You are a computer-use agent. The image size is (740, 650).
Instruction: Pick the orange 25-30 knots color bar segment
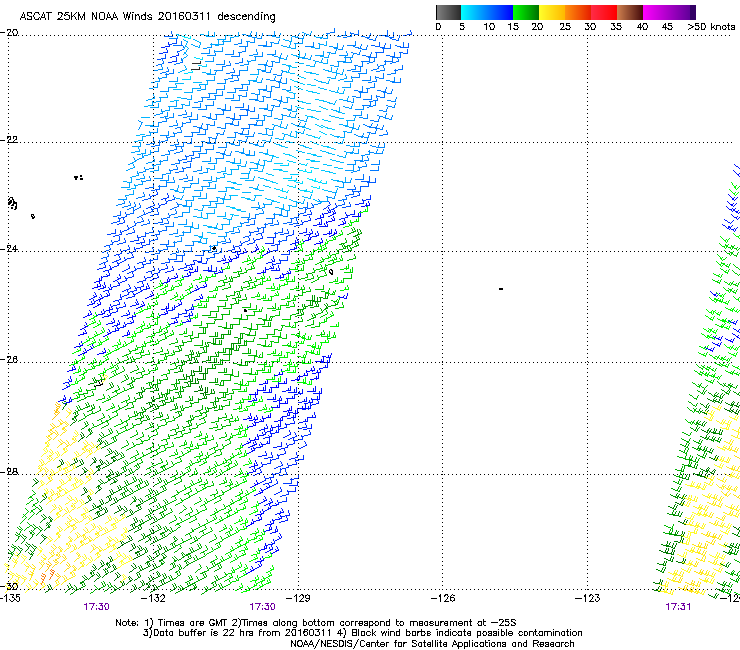click(578, 12)
